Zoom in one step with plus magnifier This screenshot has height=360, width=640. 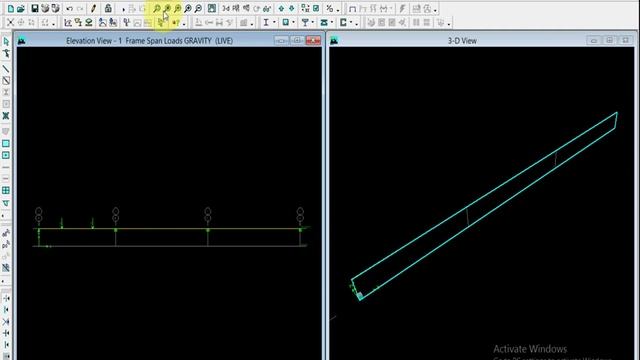(188, 8)
